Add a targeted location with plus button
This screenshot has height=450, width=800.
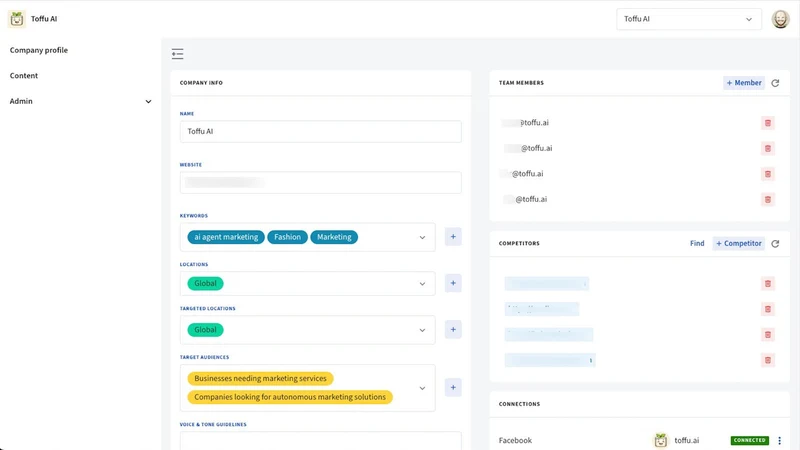point(453,330)
